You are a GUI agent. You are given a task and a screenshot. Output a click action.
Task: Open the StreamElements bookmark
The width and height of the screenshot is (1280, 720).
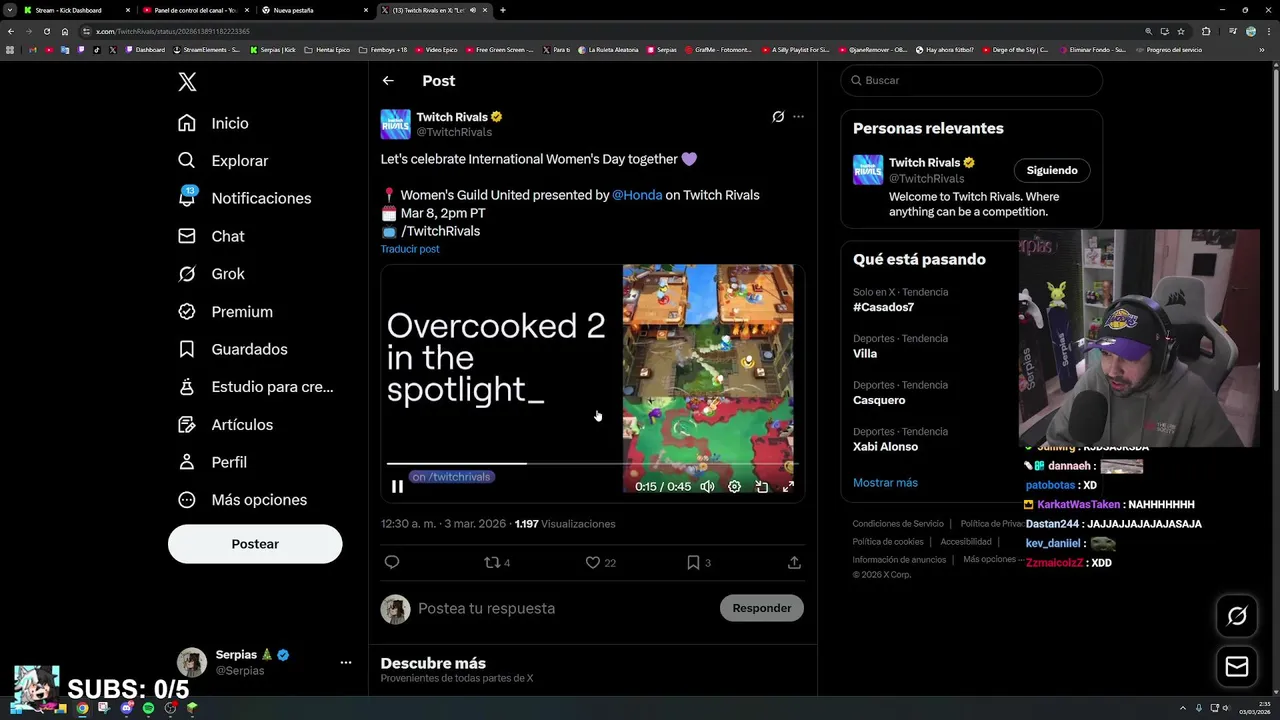[207, 49]
